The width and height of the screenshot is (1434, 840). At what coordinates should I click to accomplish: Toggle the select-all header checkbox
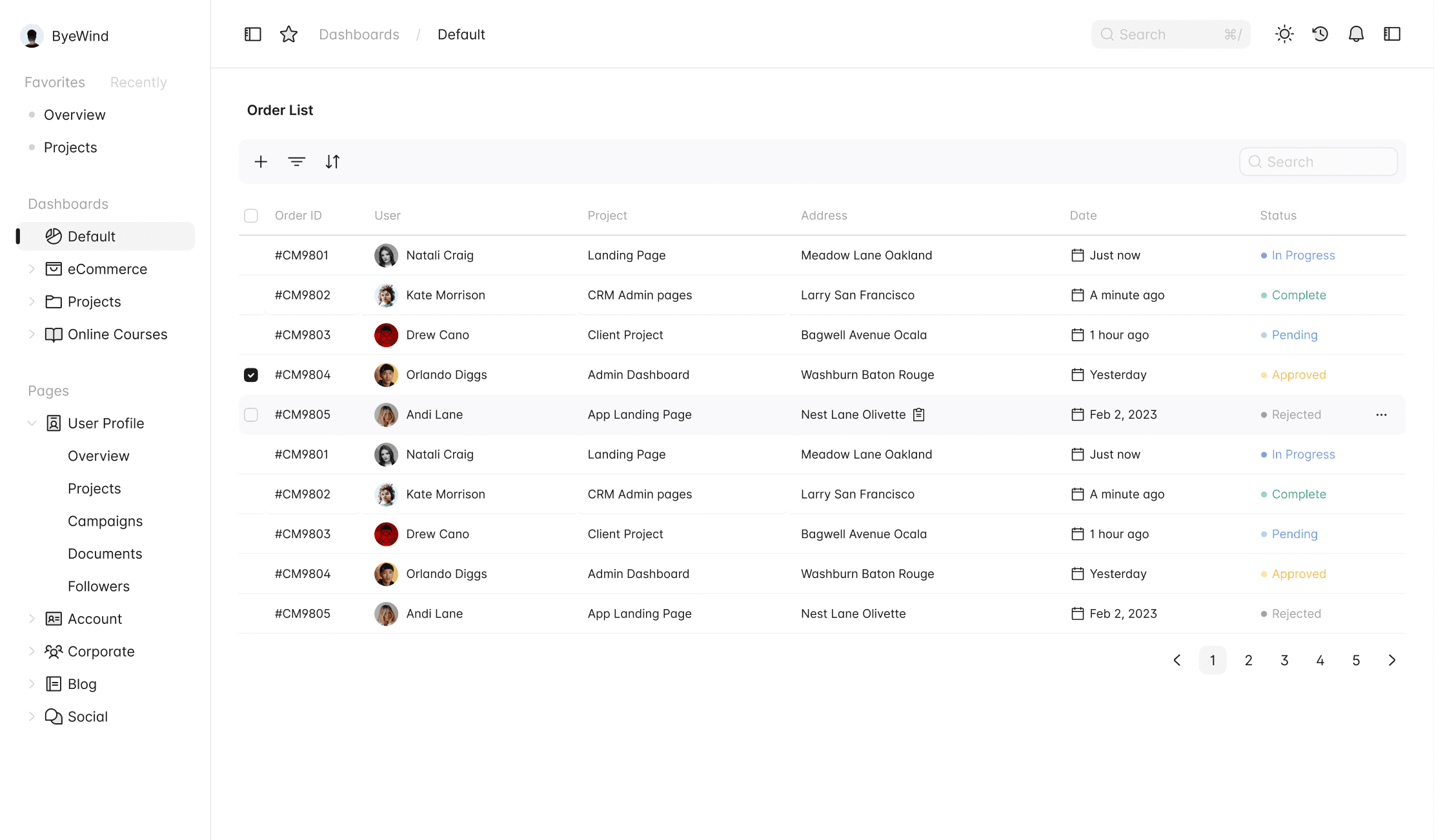251,215
